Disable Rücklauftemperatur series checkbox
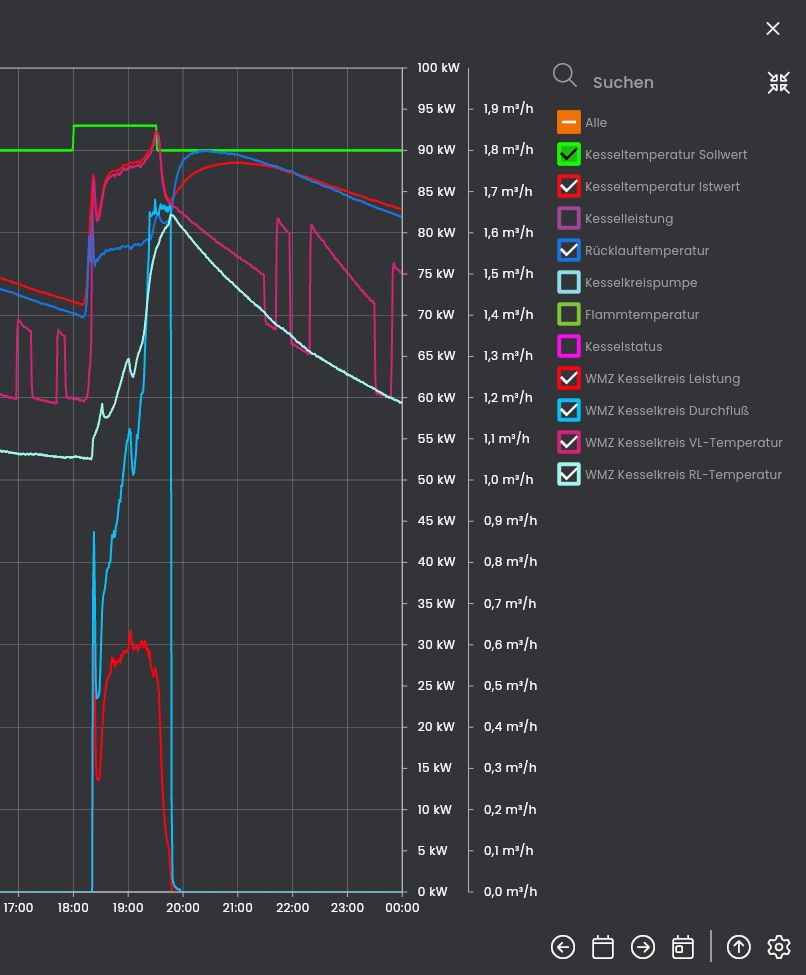Screen dimensions: 806x975 (569, 250)
